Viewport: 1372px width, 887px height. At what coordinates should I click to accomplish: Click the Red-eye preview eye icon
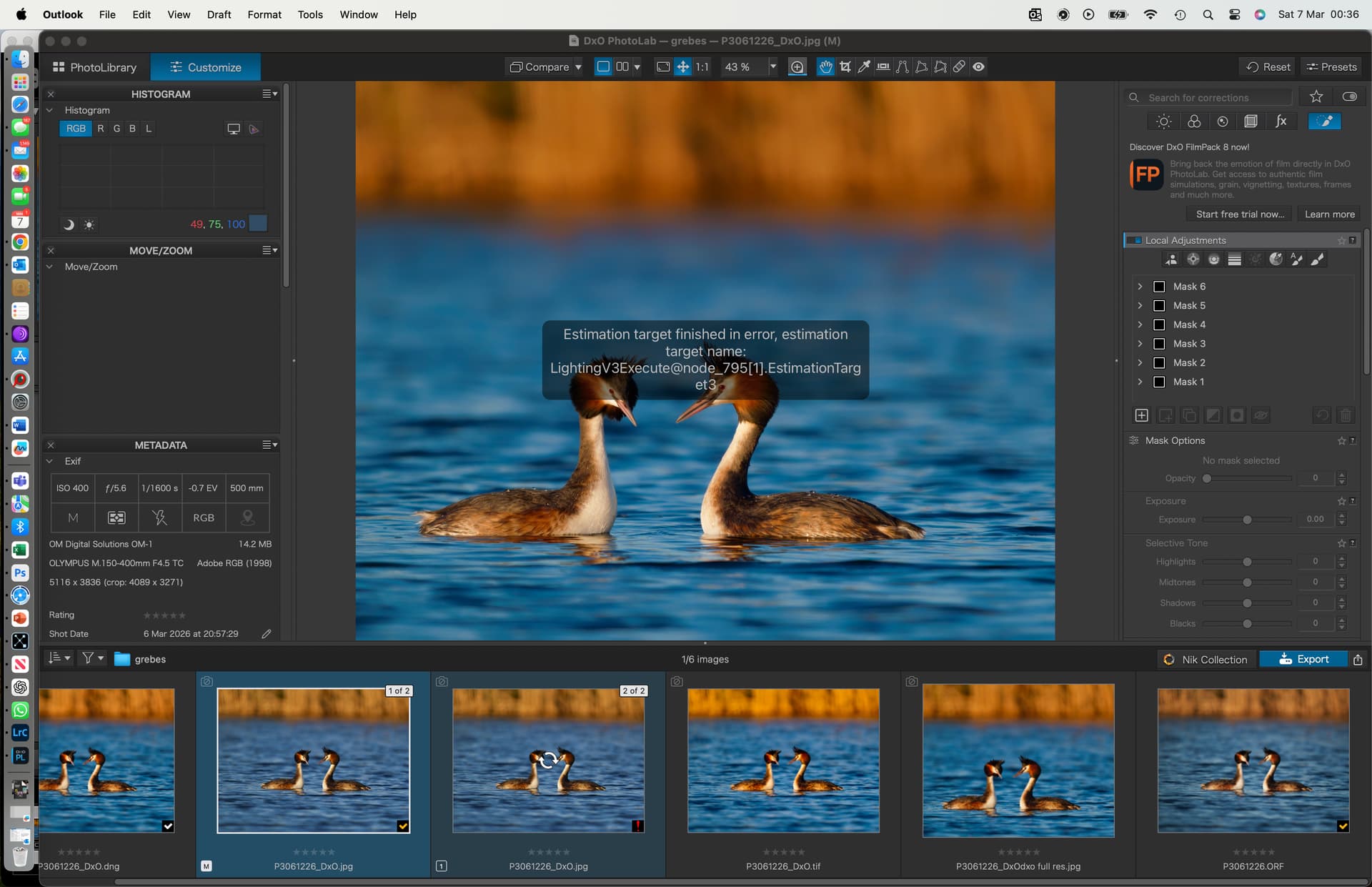coord(978,66)
